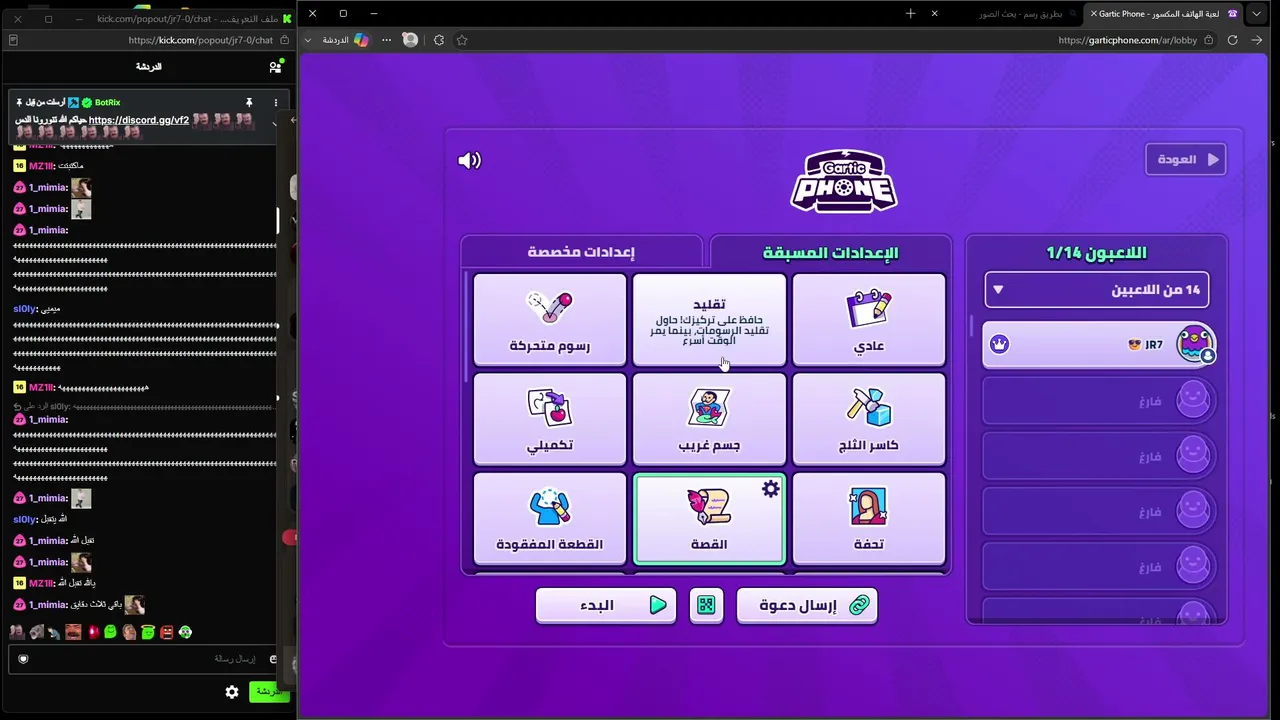Click the first empty فارغ player slot
Image resolution: width=1280 pixels, height=720 pixels.
(x=1099, y=401)
